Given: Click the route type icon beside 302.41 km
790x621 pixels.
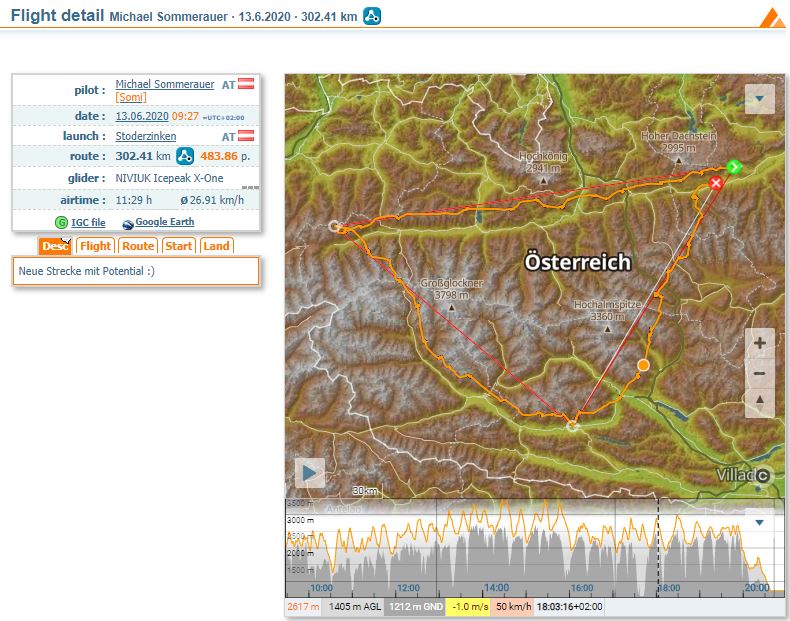Looking at the screenshot, I should pyautogui.click(x=185, y=156).
